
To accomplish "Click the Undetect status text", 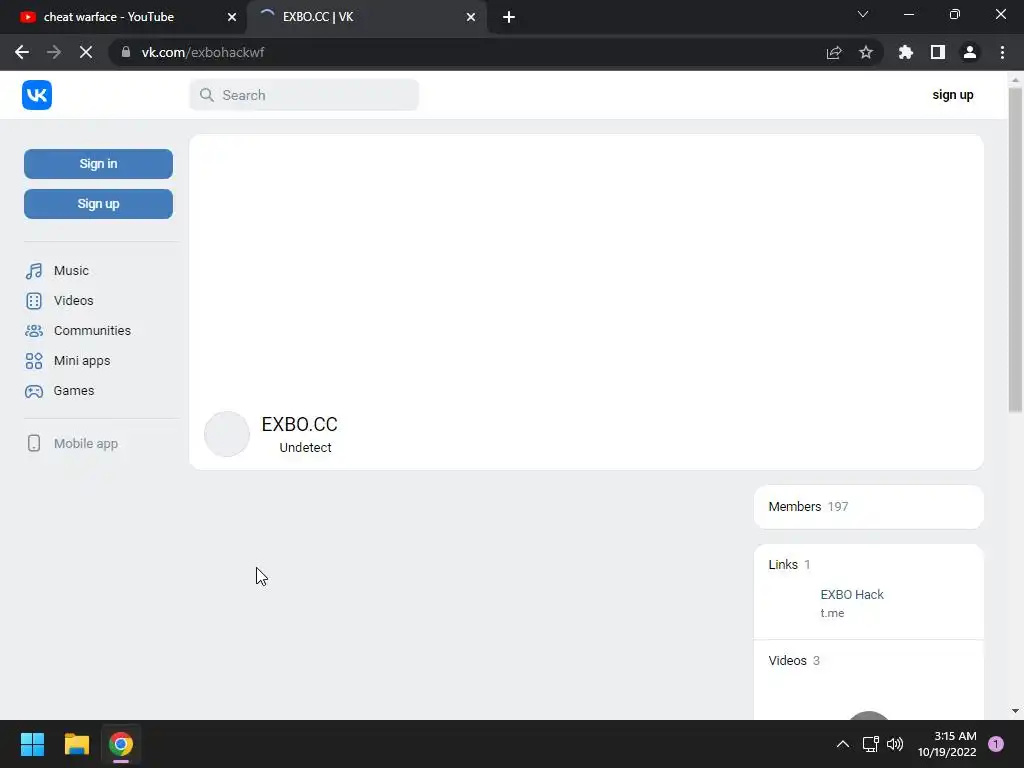I will coord(305,447).
